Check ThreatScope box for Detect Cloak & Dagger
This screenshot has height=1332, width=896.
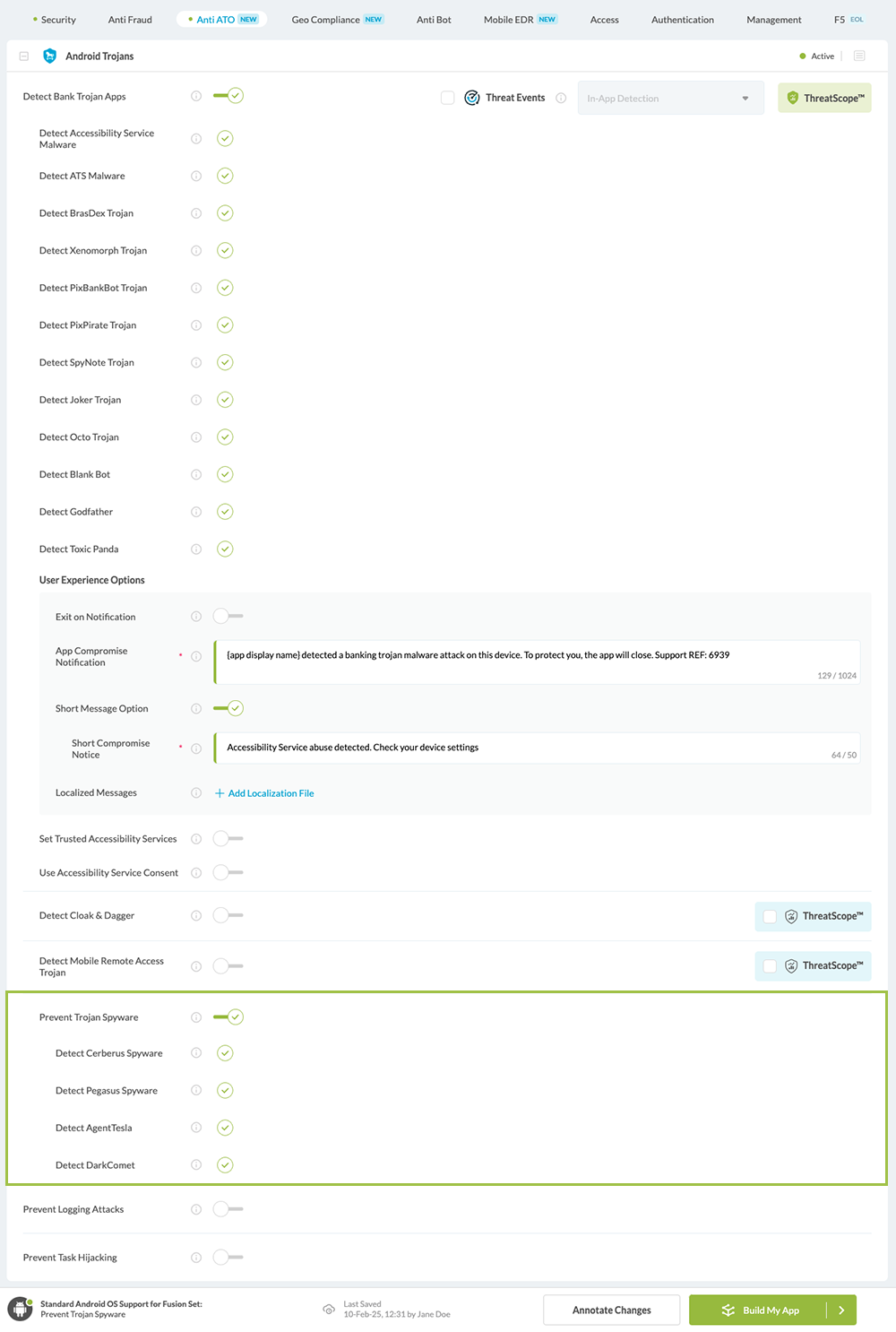[x=770, y=916]
